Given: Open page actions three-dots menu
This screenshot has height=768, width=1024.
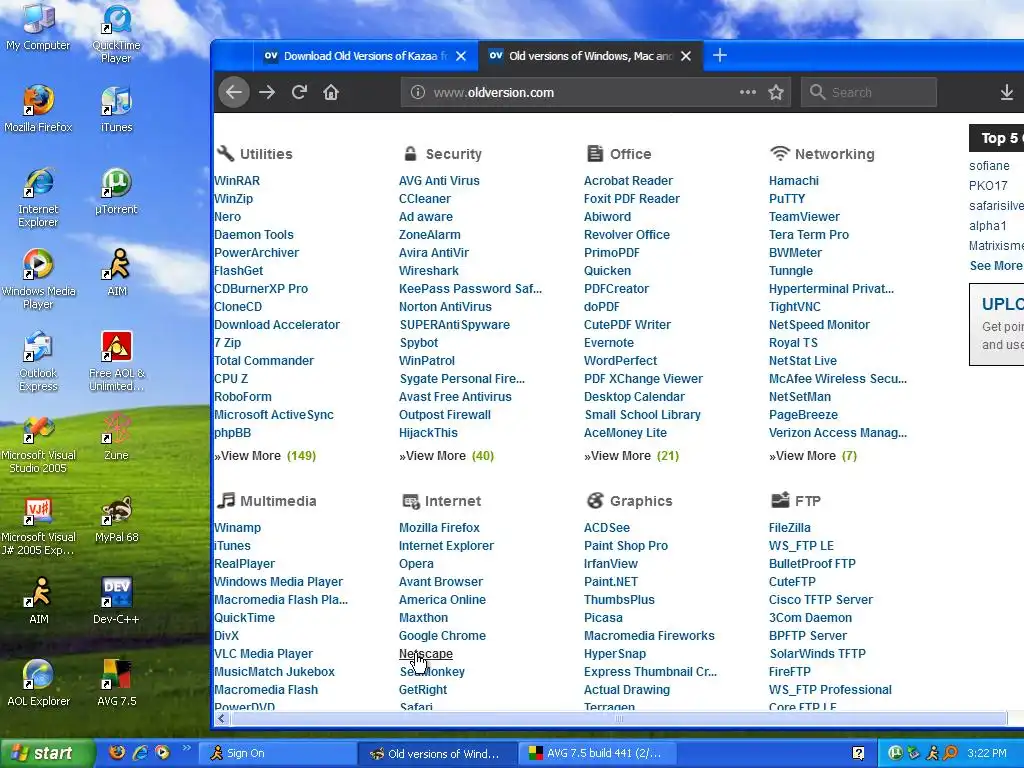Looking at the screenshot, I should pyautogui.click(x=748, y=92).
